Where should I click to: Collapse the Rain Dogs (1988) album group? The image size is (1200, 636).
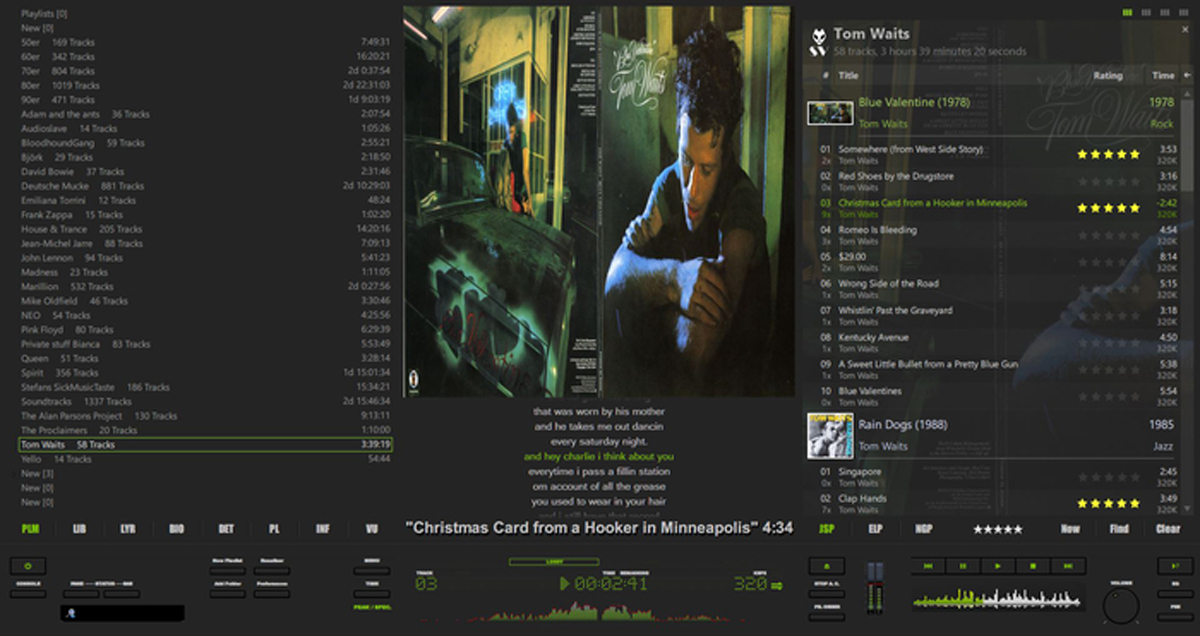coord(990,435)
